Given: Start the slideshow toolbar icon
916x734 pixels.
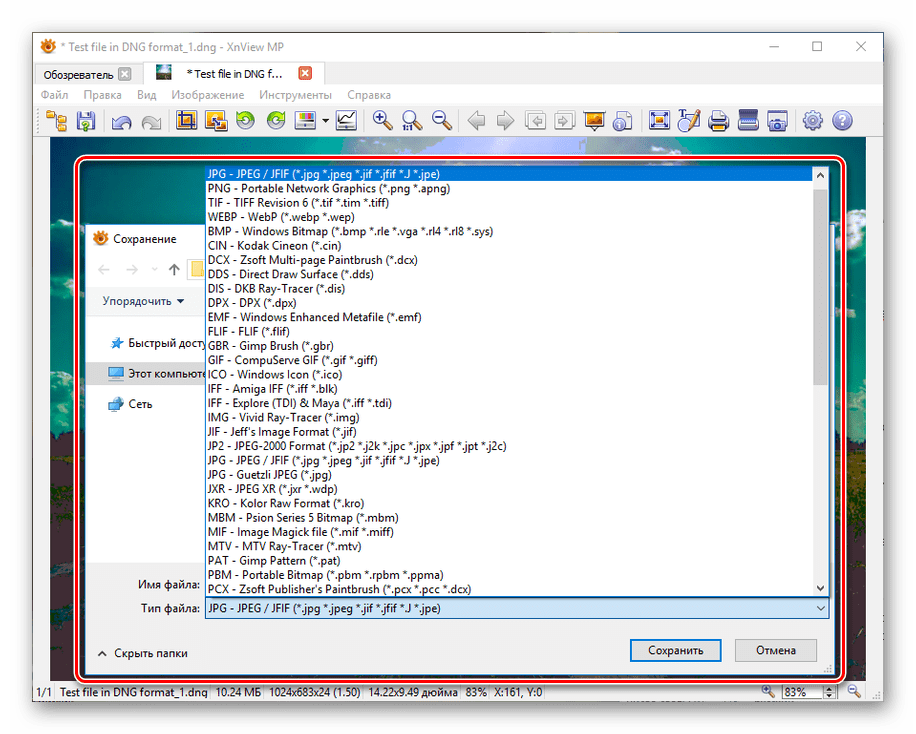Looking at the screenshot, I should tap(594, 121).
